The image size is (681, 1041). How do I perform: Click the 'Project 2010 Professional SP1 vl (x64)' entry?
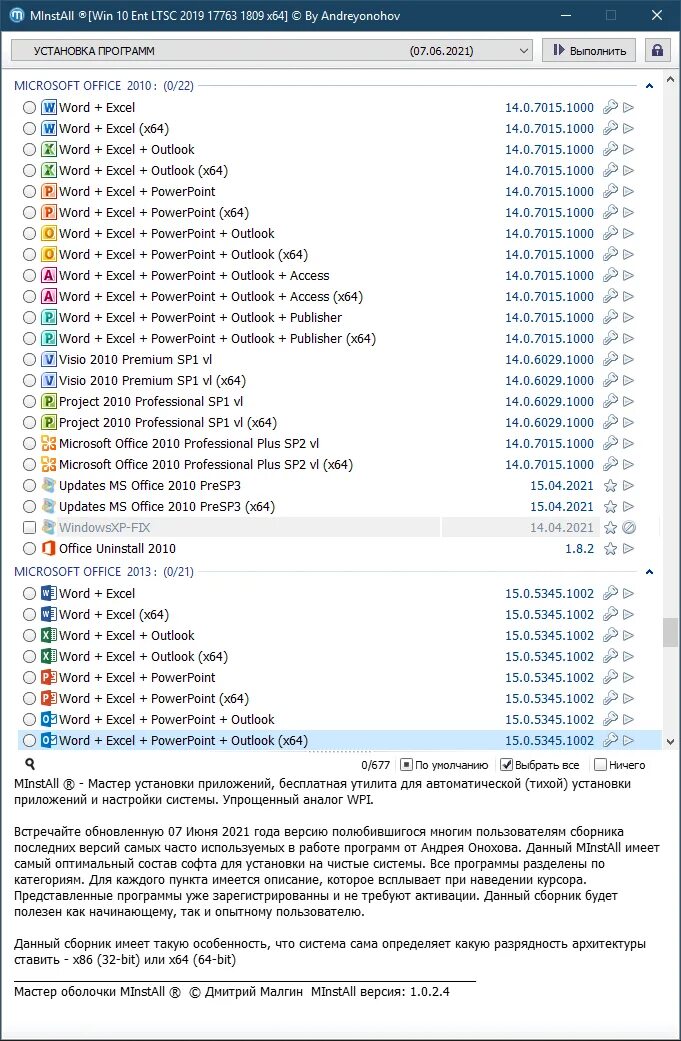pos(168,422)
